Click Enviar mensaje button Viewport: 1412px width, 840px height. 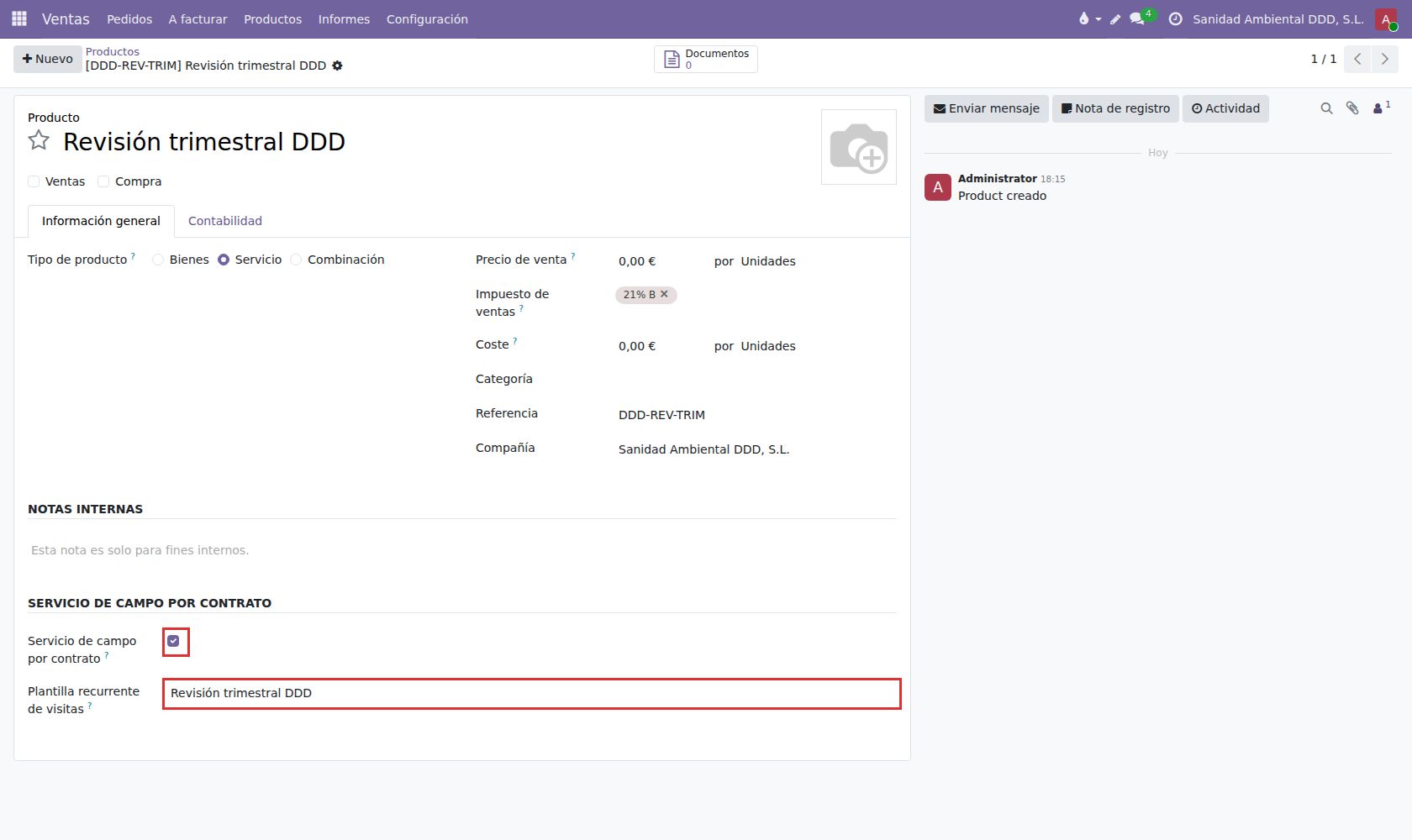(x=987, y=108)
